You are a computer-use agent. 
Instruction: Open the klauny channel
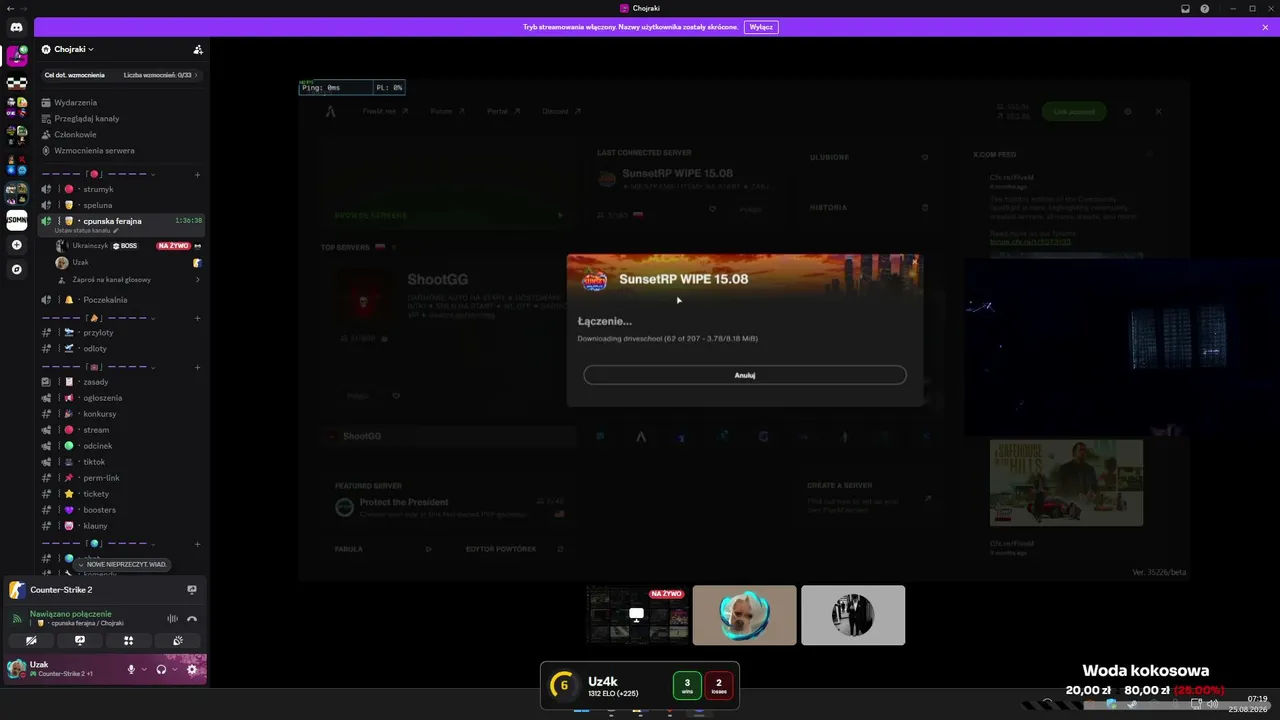[122, 526]
